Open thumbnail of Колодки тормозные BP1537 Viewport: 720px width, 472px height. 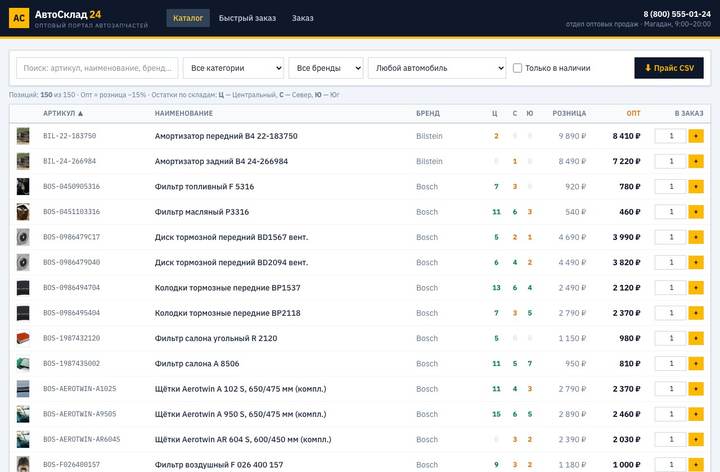click(23, 287)
